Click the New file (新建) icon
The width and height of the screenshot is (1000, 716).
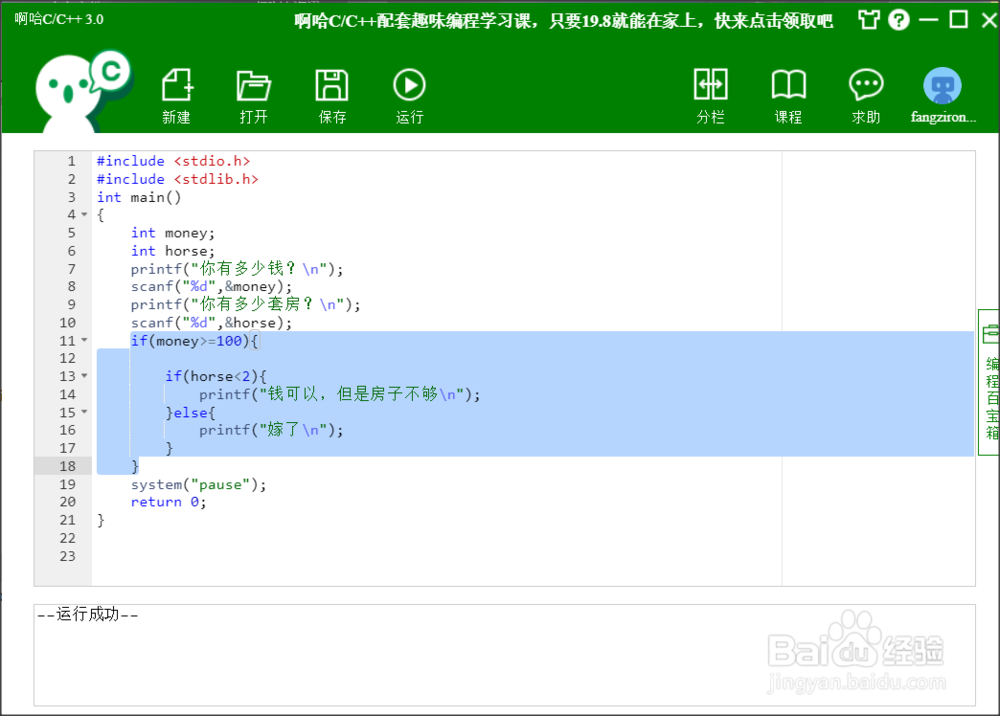point(177,85)
